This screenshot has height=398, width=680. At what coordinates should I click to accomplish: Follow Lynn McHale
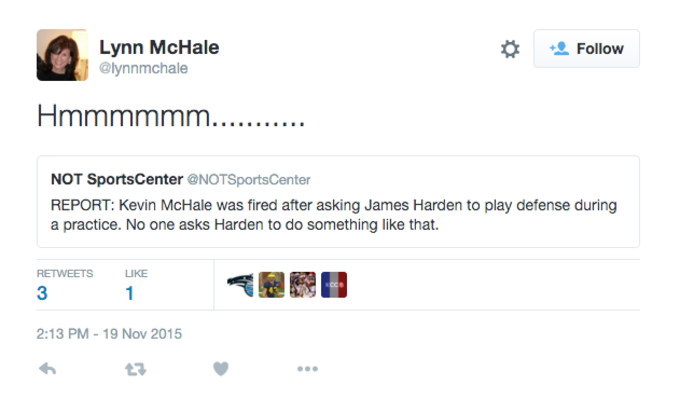point(586,49)
